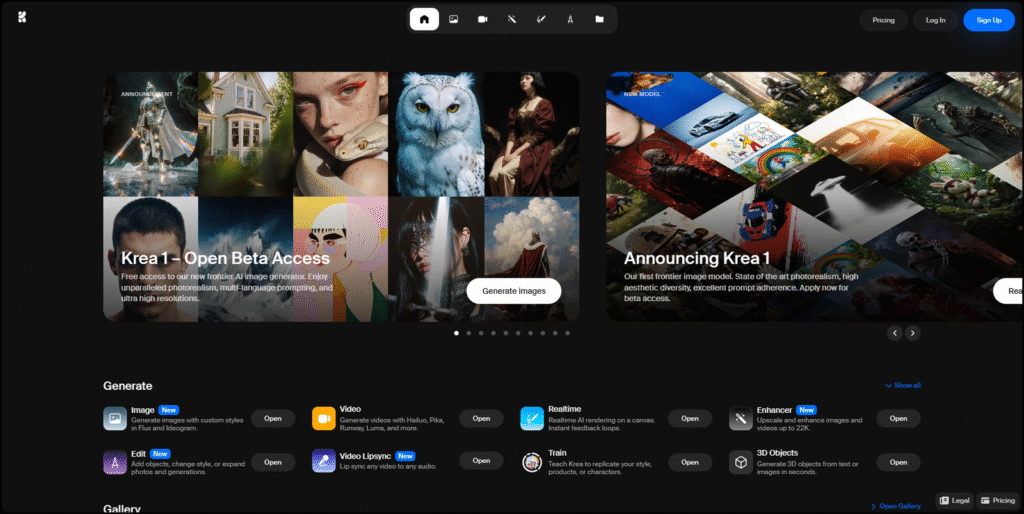Click the Generate section heading
This screenshot has width=1024, height=514.
click(127, 386)
